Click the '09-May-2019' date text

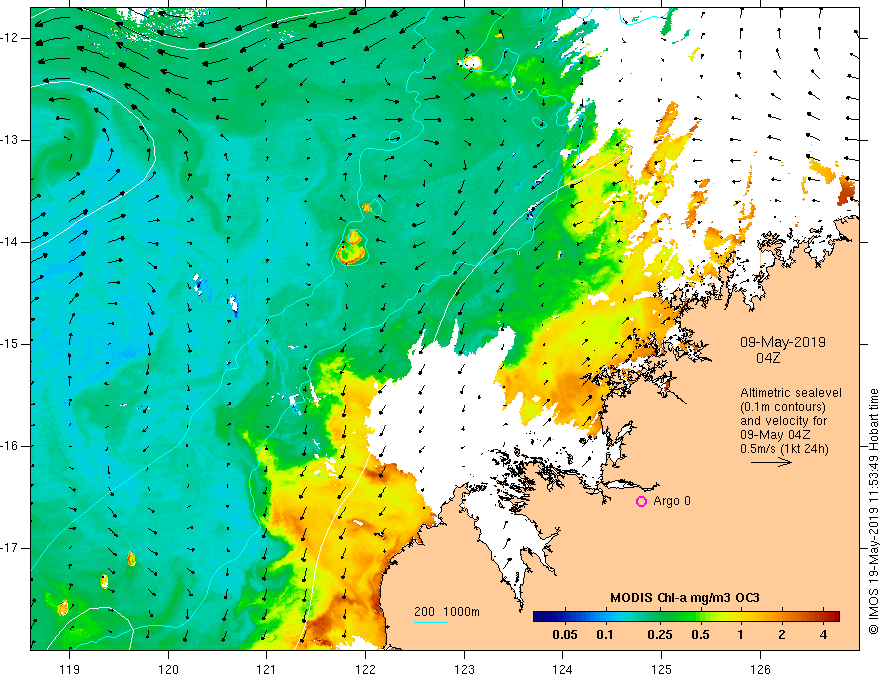pyautogui.click(x=782, y=342)
